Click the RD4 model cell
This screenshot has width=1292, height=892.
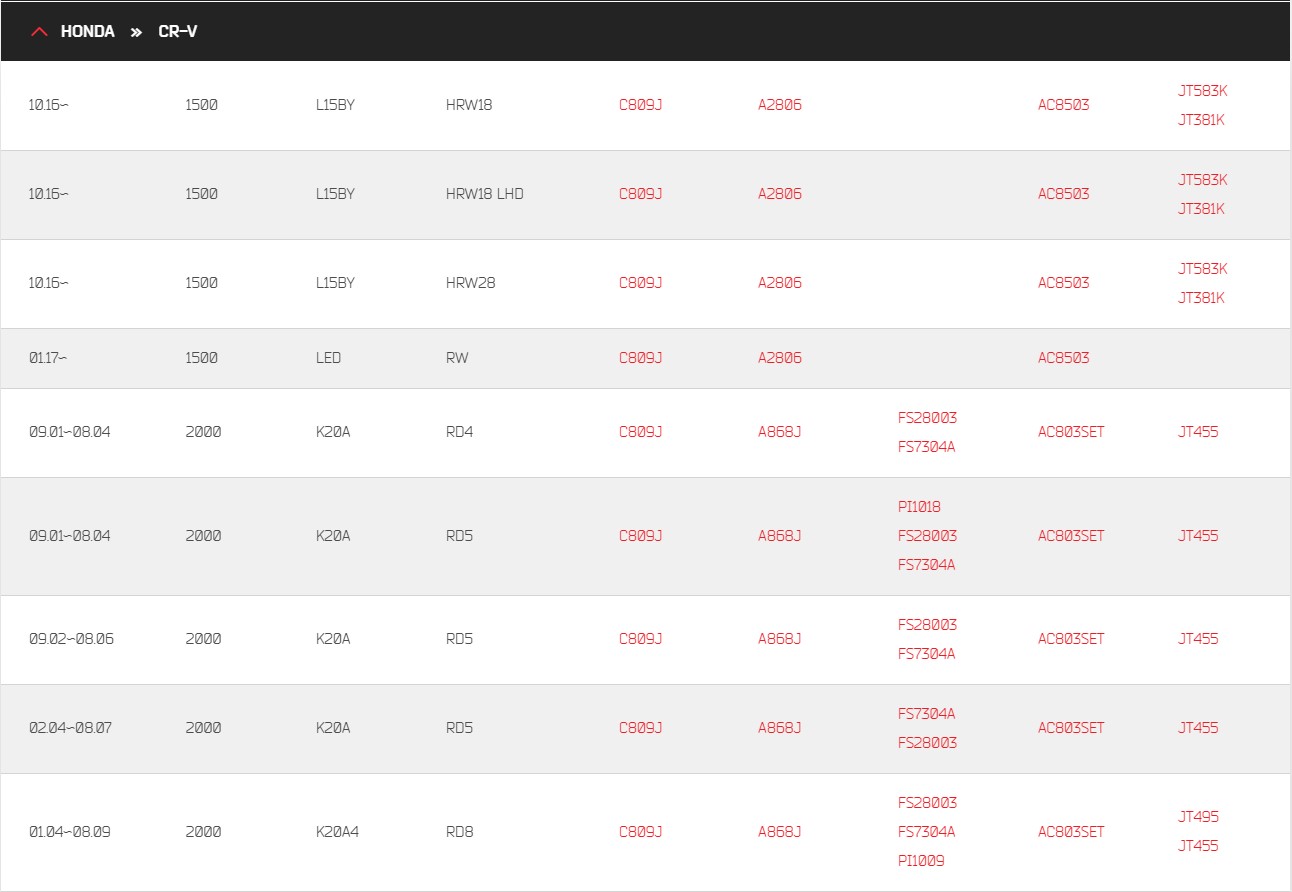[x=460, y=432]
